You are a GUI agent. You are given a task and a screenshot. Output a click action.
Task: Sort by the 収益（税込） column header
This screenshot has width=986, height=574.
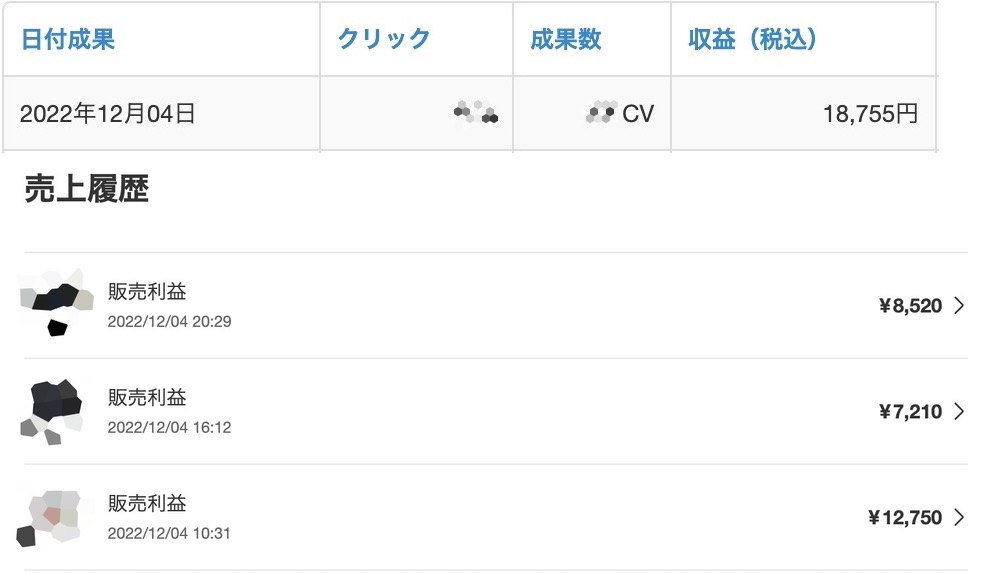point(753,39)
